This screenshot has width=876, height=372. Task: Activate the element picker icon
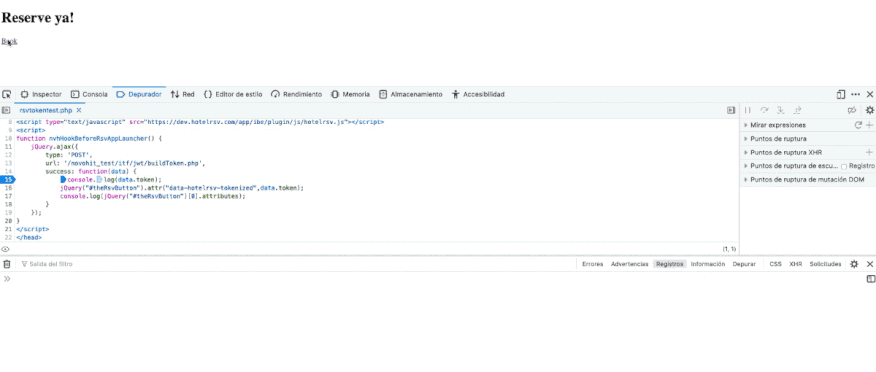[x=7, y=94]
